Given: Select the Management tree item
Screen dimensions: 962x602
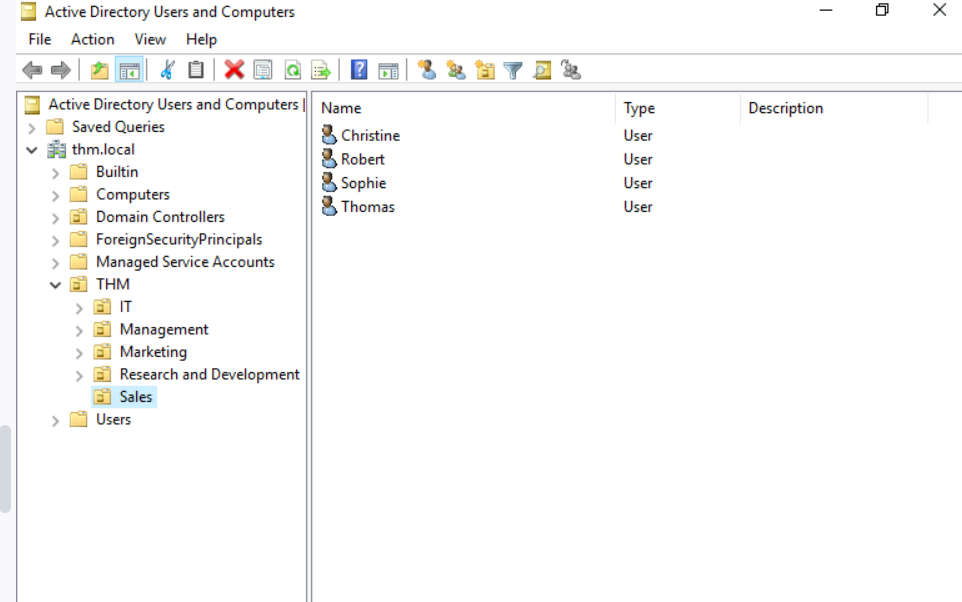Looking at the screenshot, I should pyautogui.click(x=164, y=330).
